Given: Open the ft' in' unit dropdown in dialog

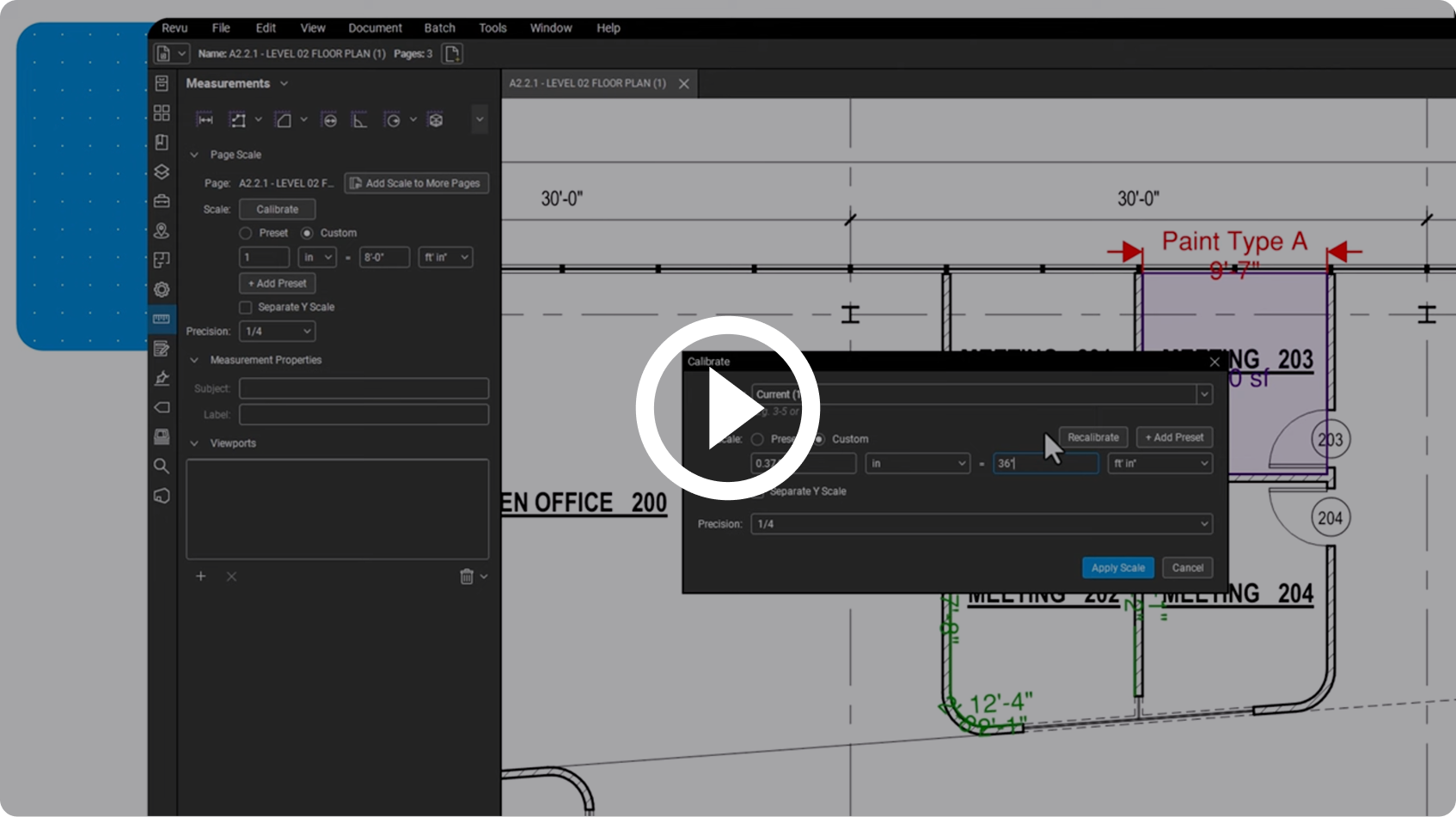Looking at the screenshot, I should click(1159, 464).
